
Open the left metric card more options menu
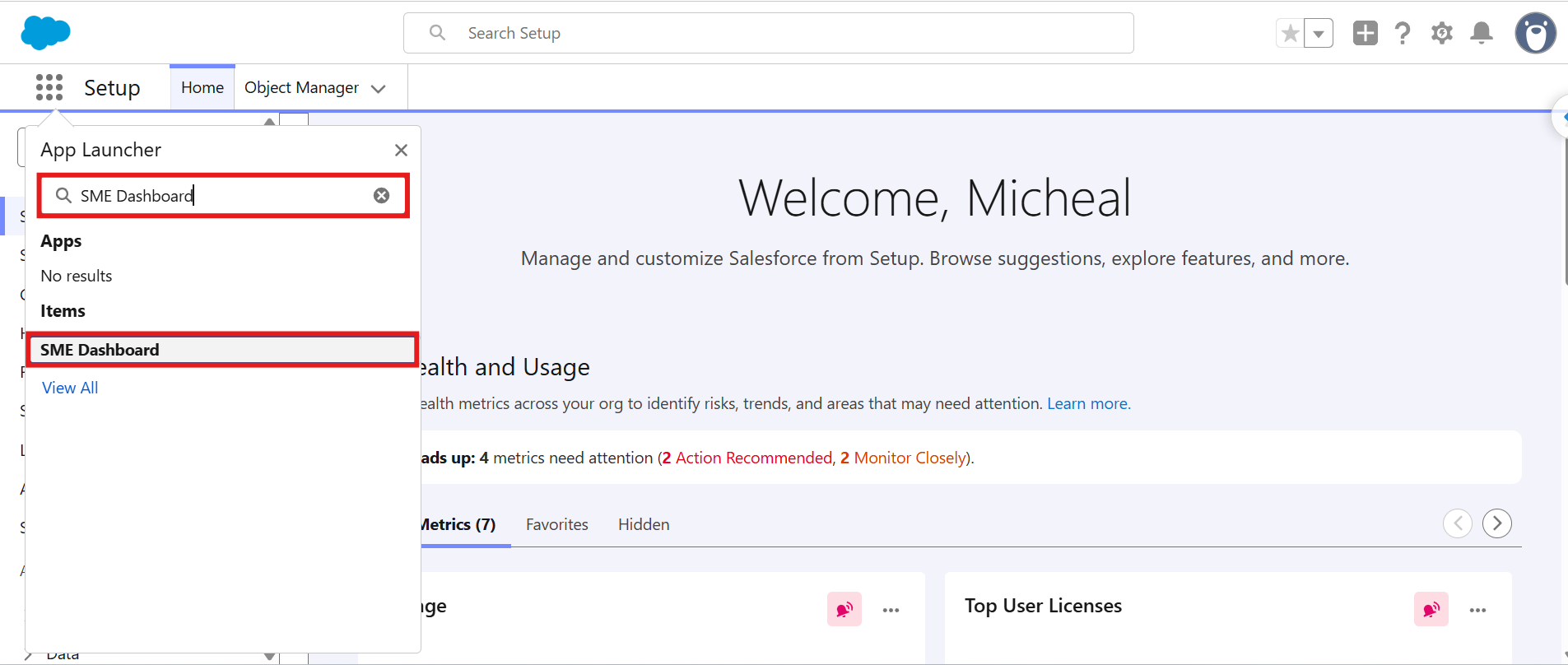(891, 610)
